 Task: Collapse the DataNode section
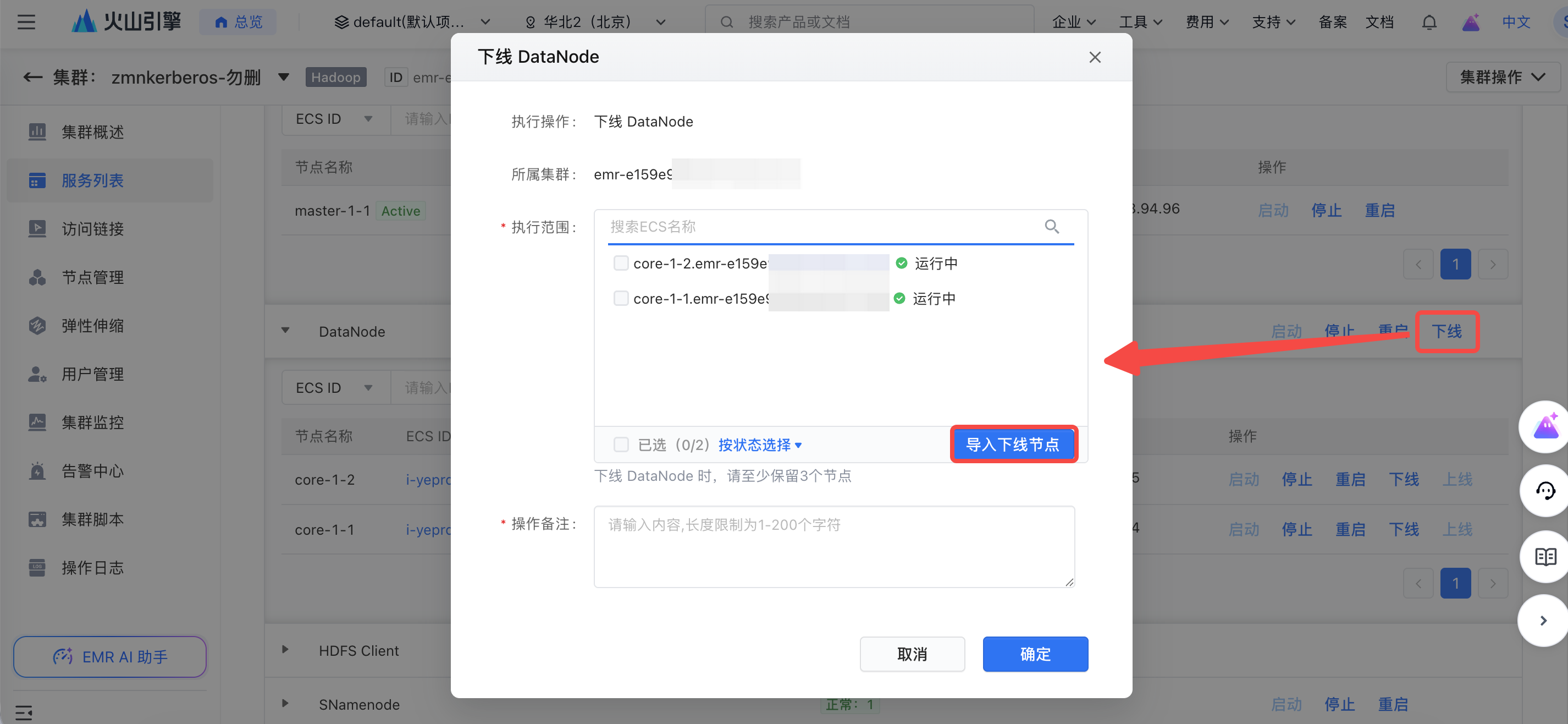point(285,331)
